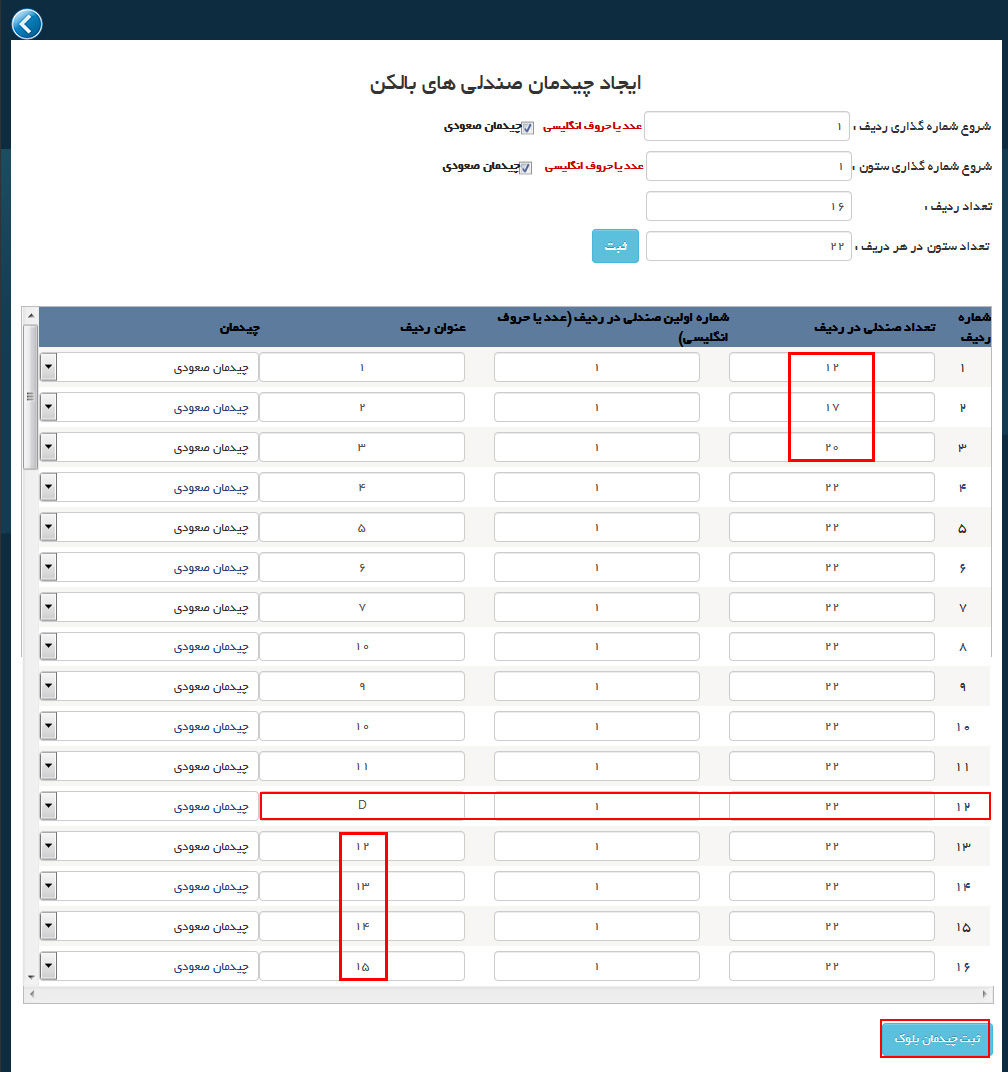Screen dimensions: 1008x1072
Task: Click the چیدمان column header
Action: [239, 328]
